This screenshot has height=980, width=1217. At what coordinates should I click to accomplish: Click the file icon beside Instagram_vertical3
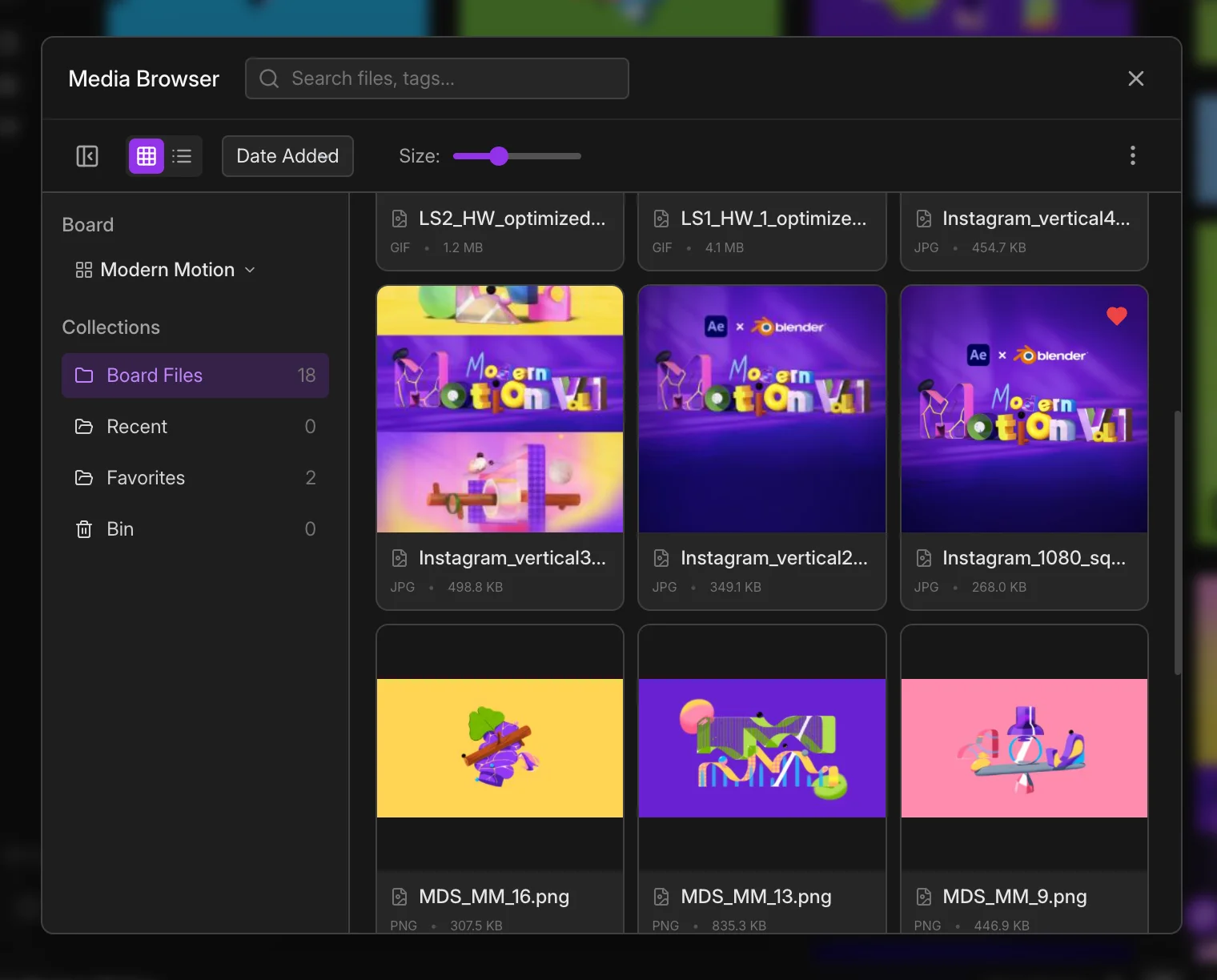400,558
